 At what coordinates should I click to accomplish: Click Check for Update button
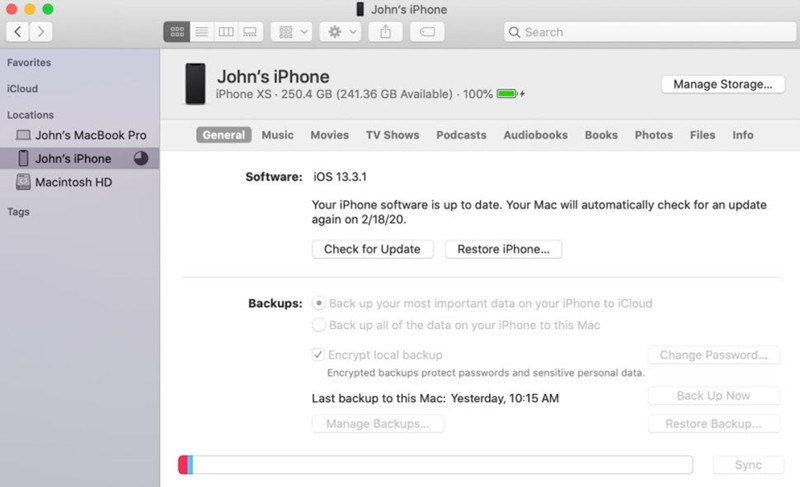pos(372,249)
